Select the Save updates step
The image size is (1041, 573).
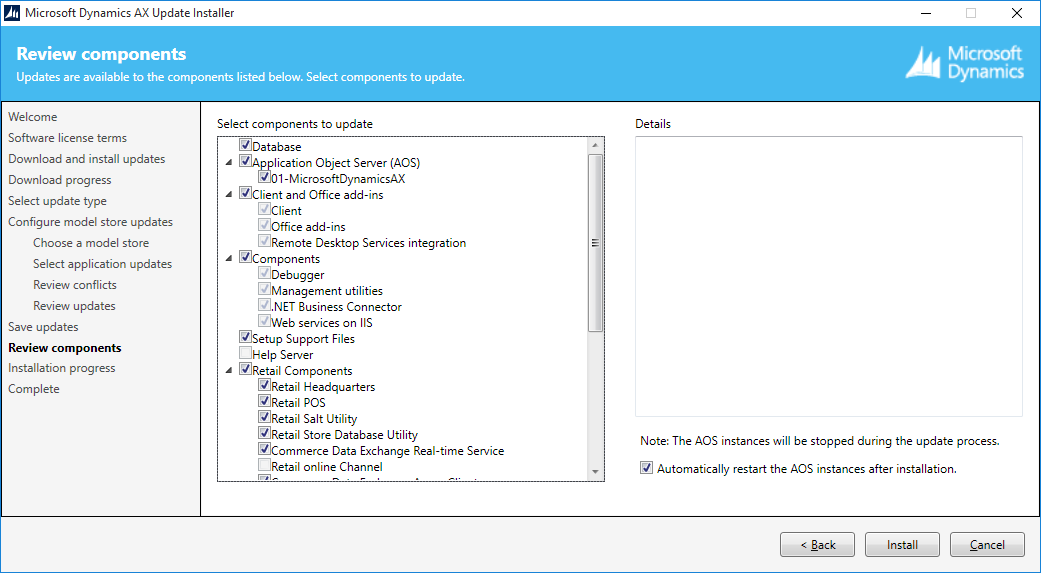click(43, 327)
